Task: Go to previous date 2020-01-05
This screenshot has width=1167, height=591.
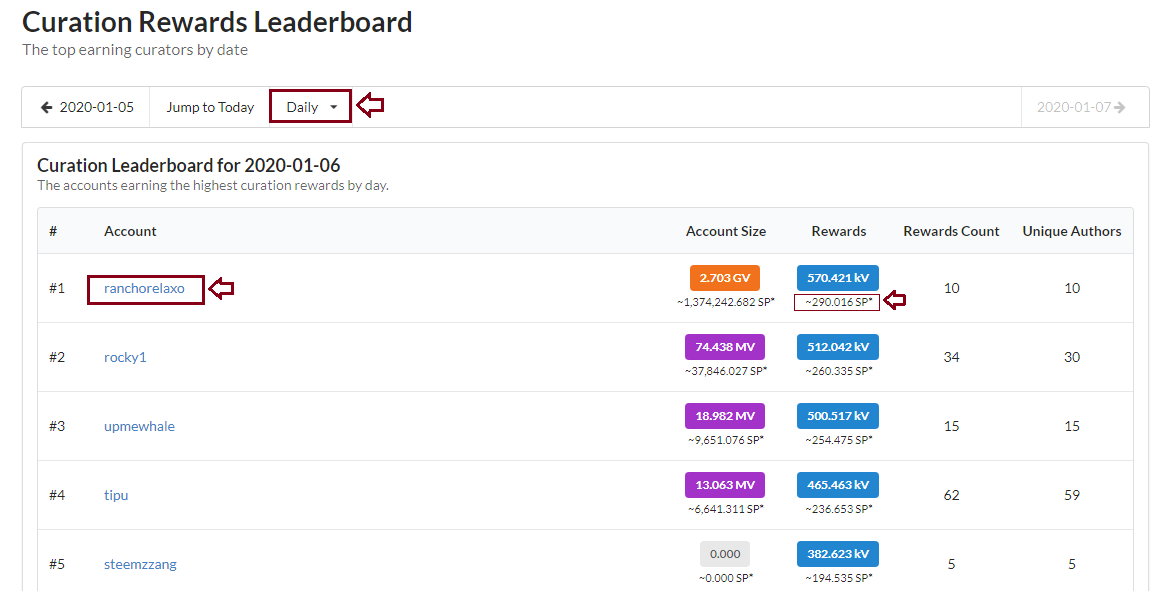Action: 86,107
